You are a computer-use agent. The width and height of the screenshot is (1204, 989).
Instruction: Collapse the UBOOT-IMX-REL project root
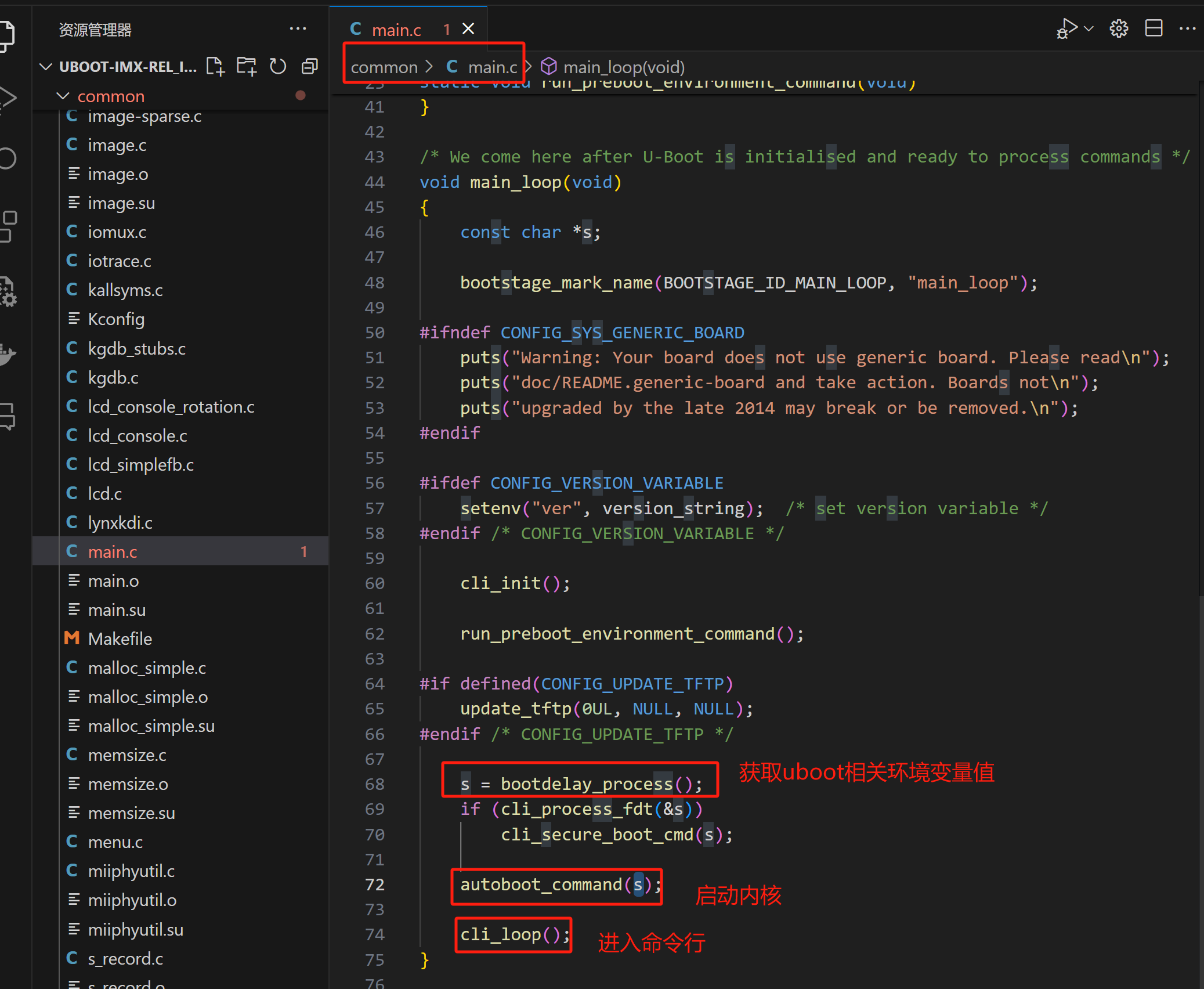46,67
